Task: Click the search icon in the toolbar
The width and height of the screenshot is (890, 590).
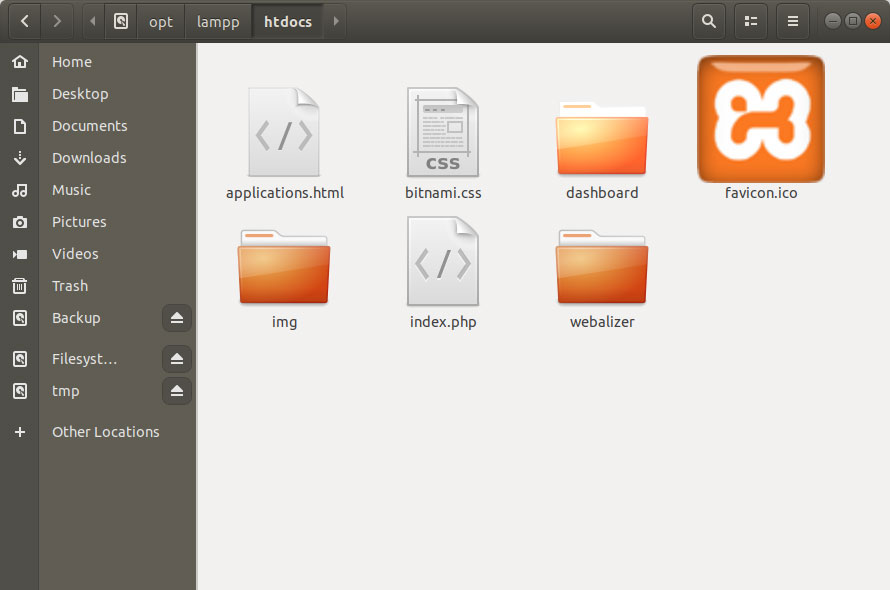Action: point(708,20)
